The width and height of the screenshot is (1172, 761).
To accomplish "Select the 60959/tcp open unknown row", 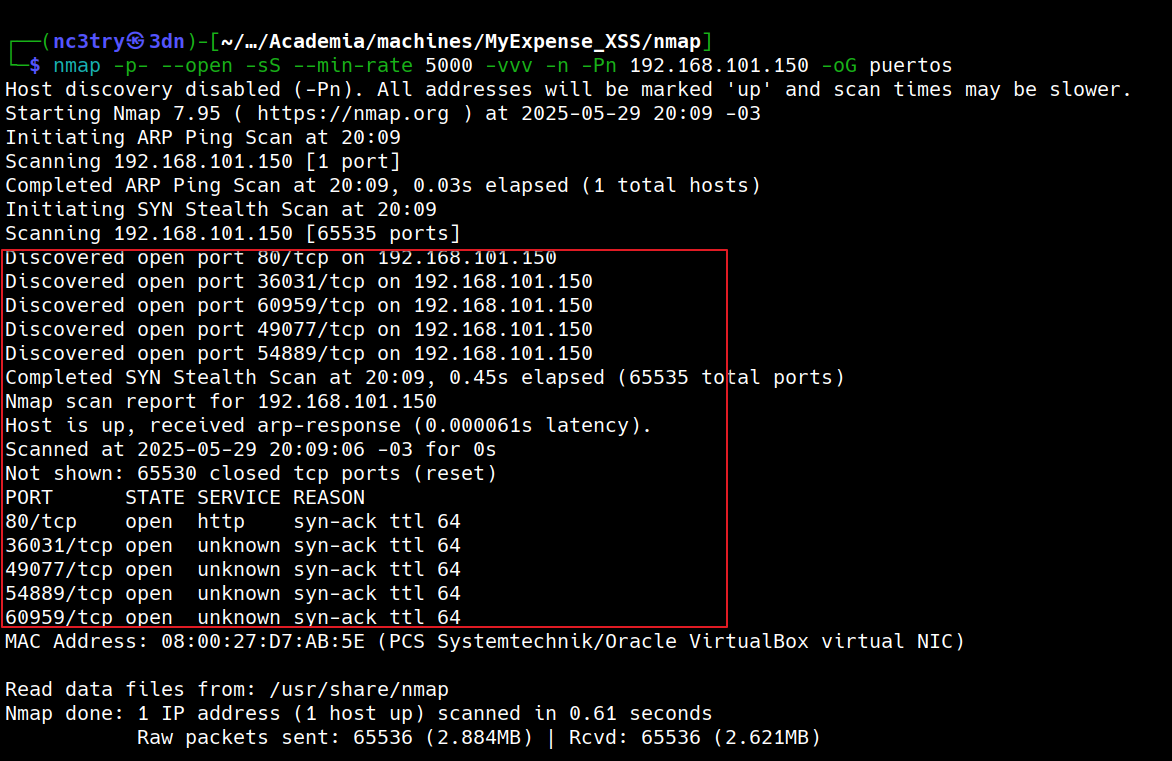I will pyautogui.click(x=232, y=617).
